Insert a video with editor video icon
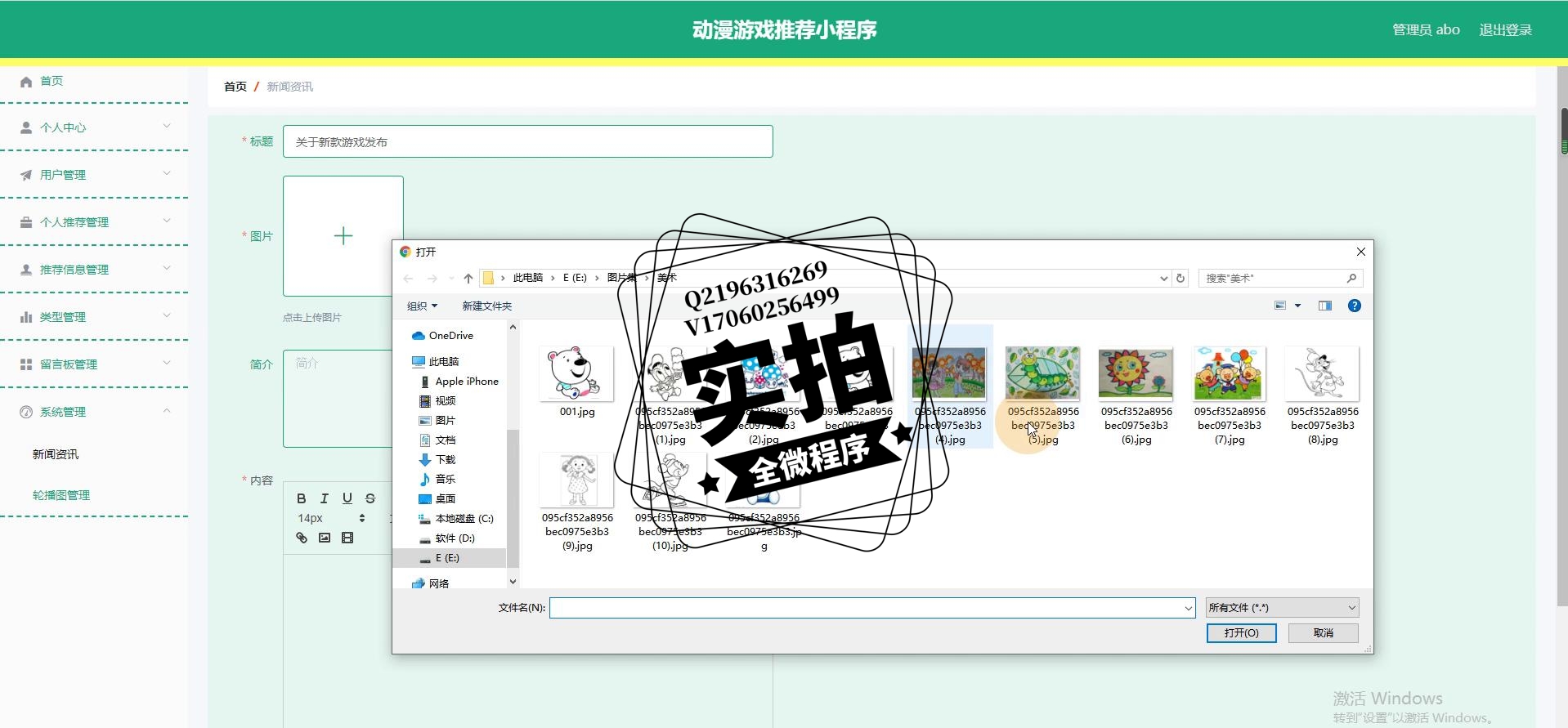1568x728 pixels. tap(347, 538)
